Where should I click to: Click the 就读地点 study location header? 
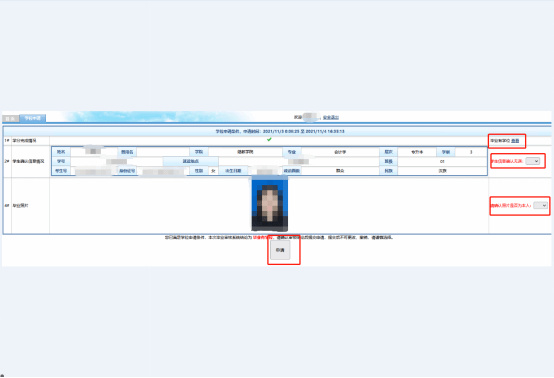point(190,161)
